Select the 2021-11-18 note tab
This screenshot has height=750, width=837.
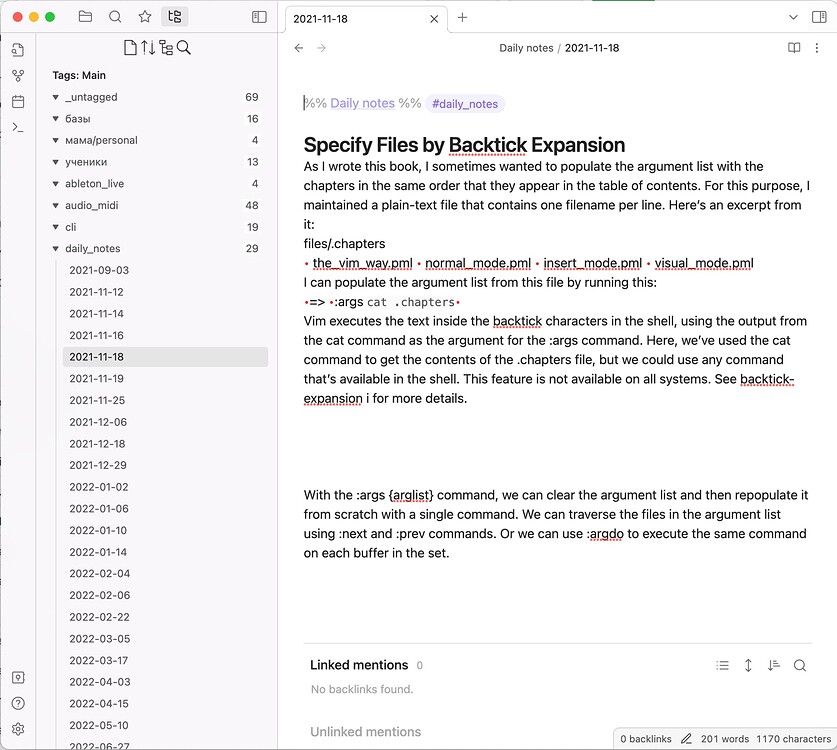(x=345, y=18)
